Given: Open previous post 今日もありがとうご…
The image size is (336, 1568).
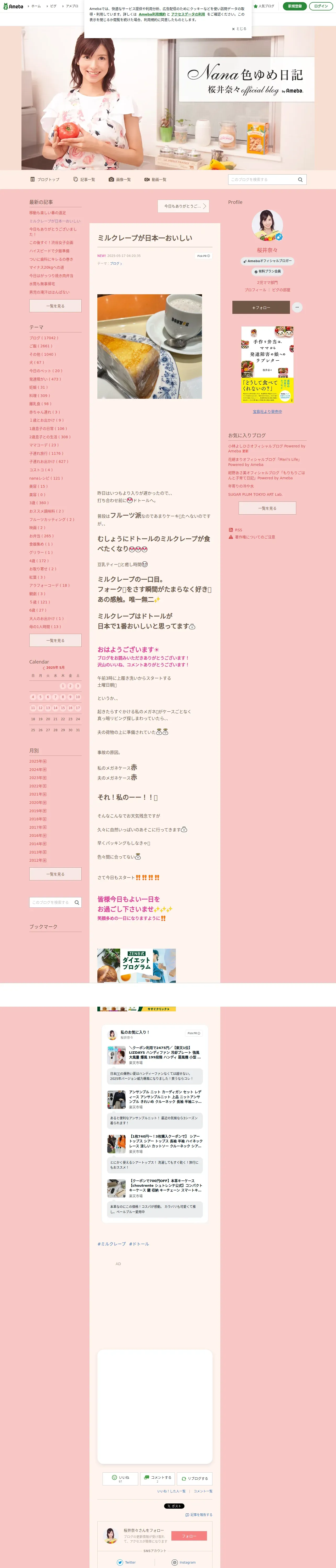Looking at the screenshot, I should tap(183, 206).
